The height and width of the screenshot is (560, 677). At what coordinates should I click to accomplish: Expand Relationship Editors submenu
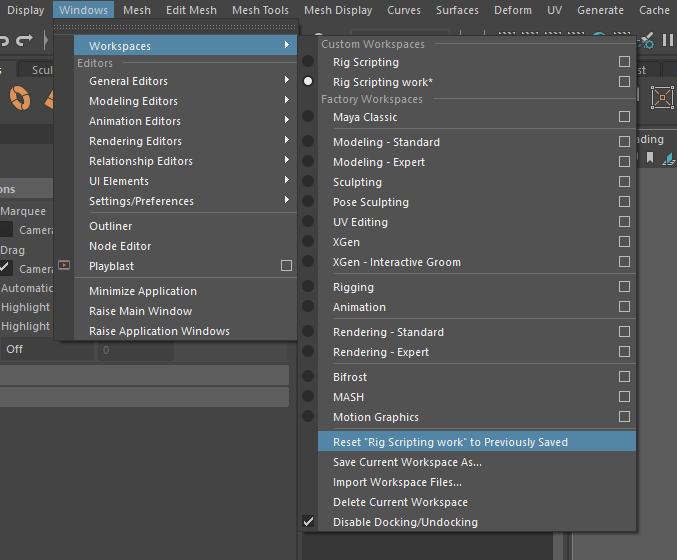pos(186,161)
